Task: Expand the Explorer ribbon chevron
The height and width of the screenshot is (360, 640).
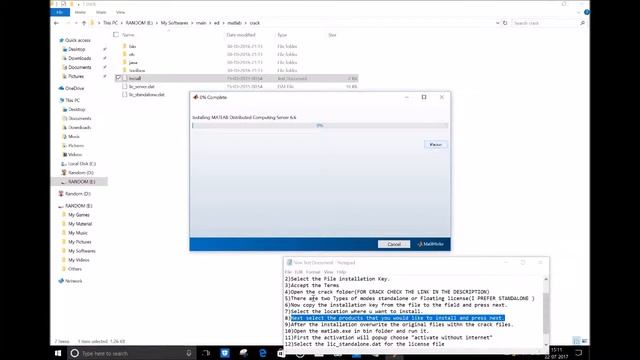Action: coord(579,12)
